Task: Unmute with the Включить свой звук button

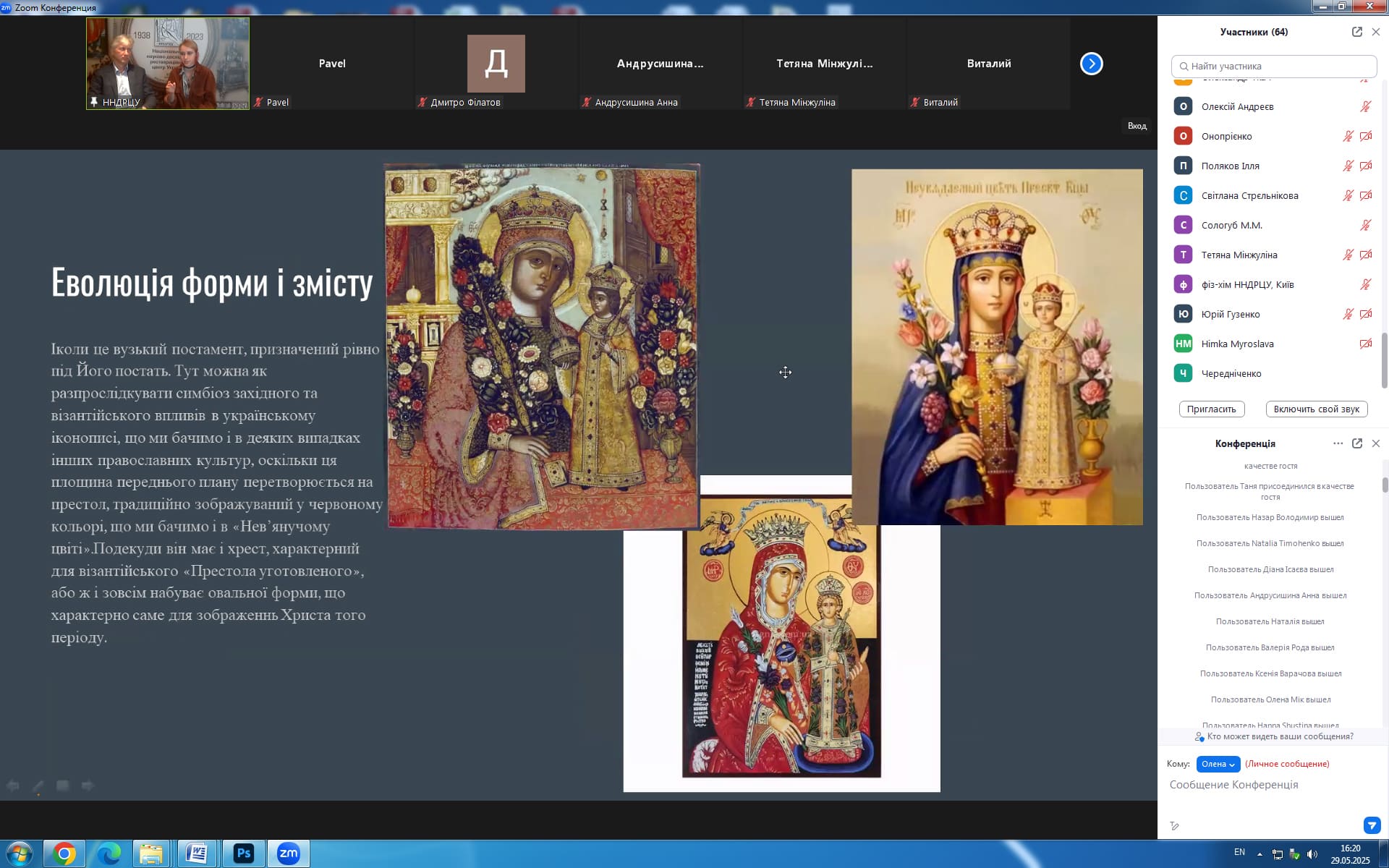Action: point(1316,409)
